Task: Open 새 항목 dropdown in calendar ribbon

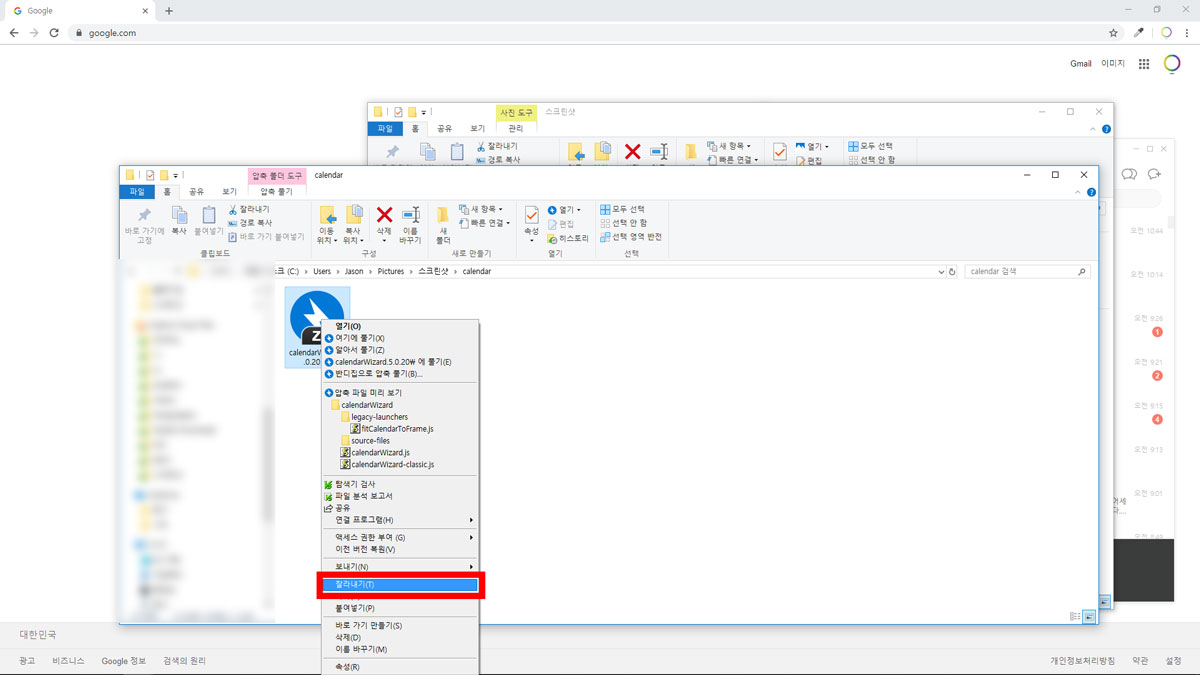Action: tap(482, 210)
